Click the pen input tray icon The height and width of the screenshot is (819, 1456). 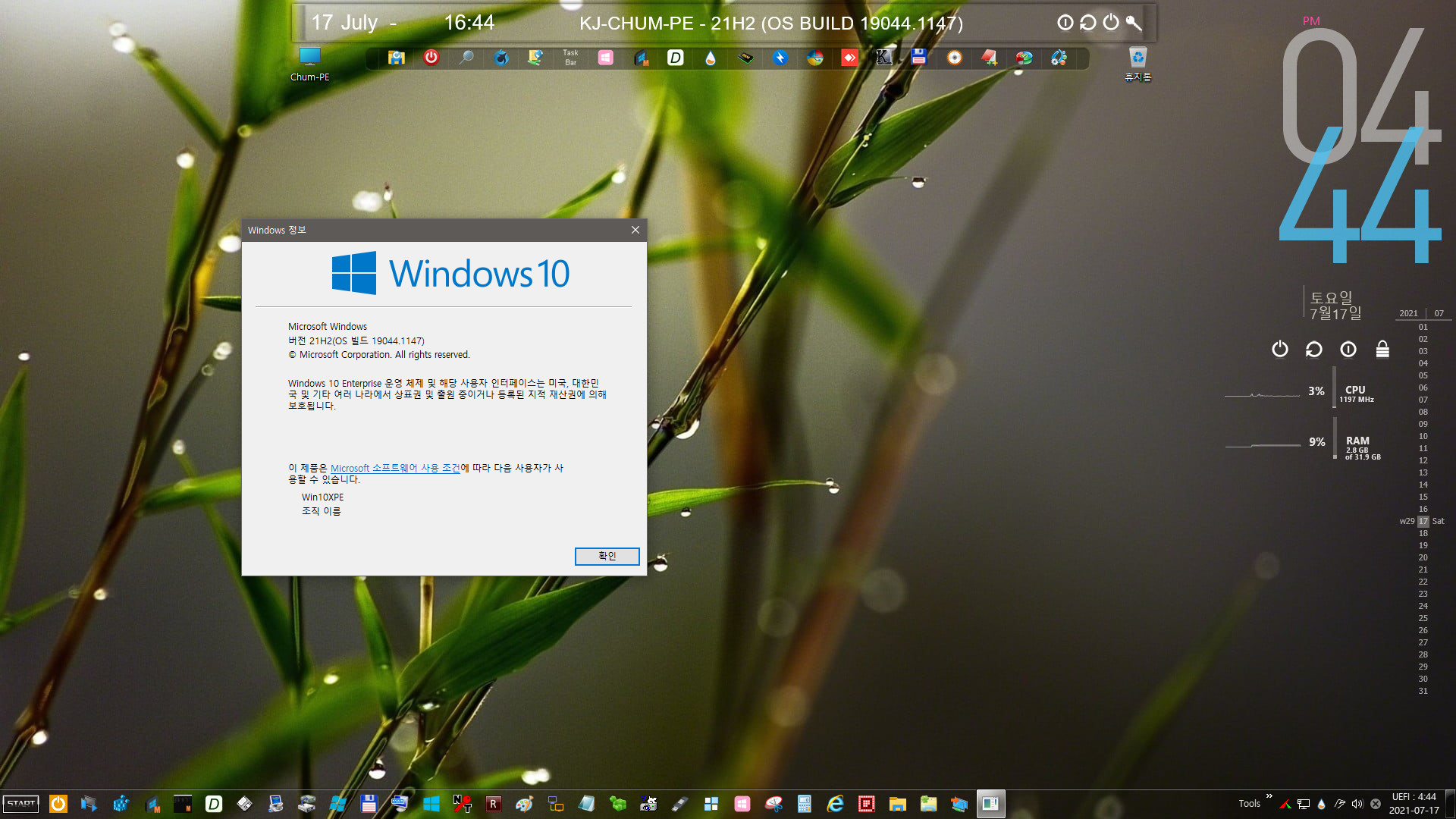pyautogui.click(x=1339, y=804)
